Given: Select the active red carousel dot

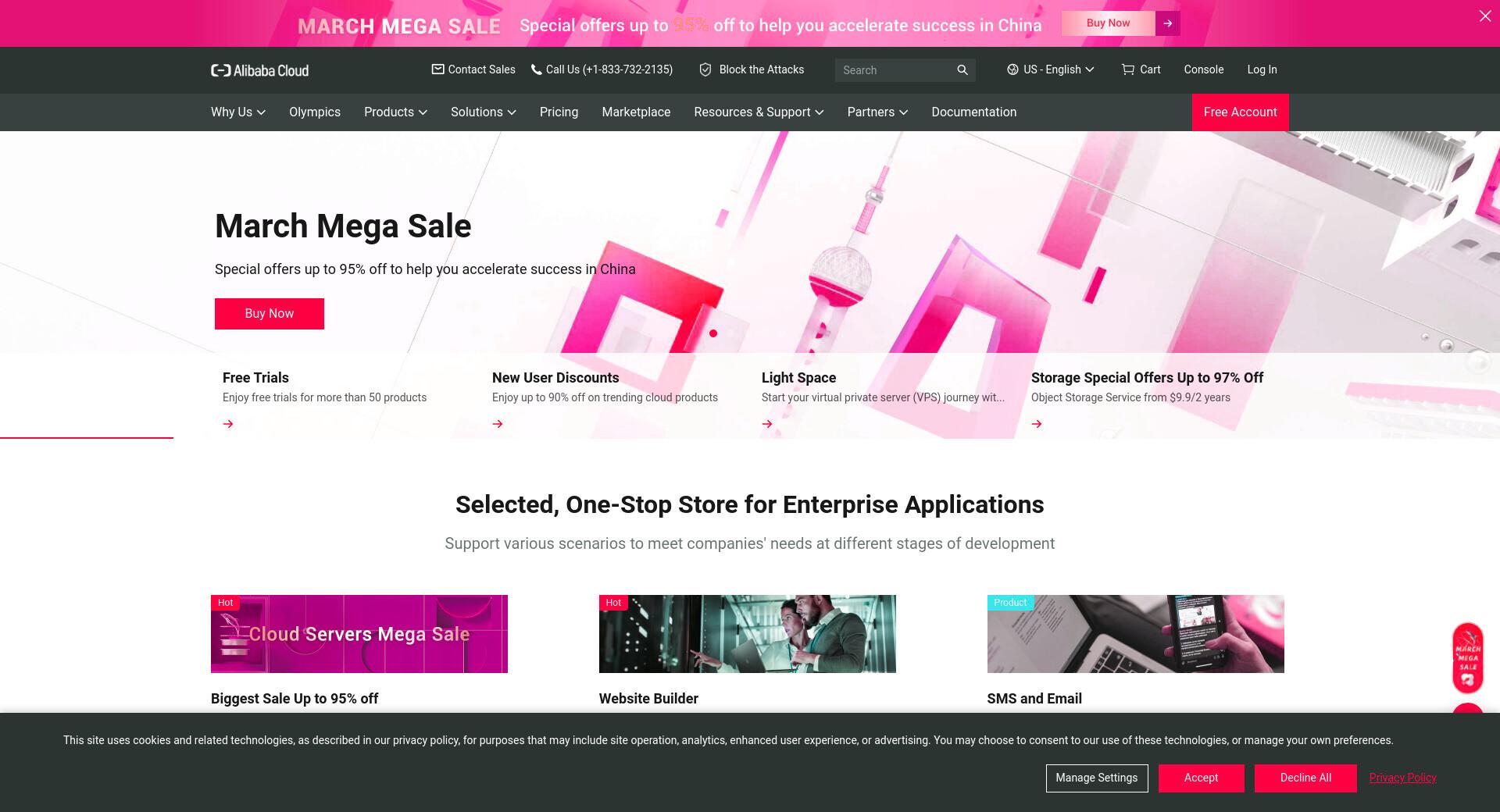Looking at the screenshot, I should point(713,333).
